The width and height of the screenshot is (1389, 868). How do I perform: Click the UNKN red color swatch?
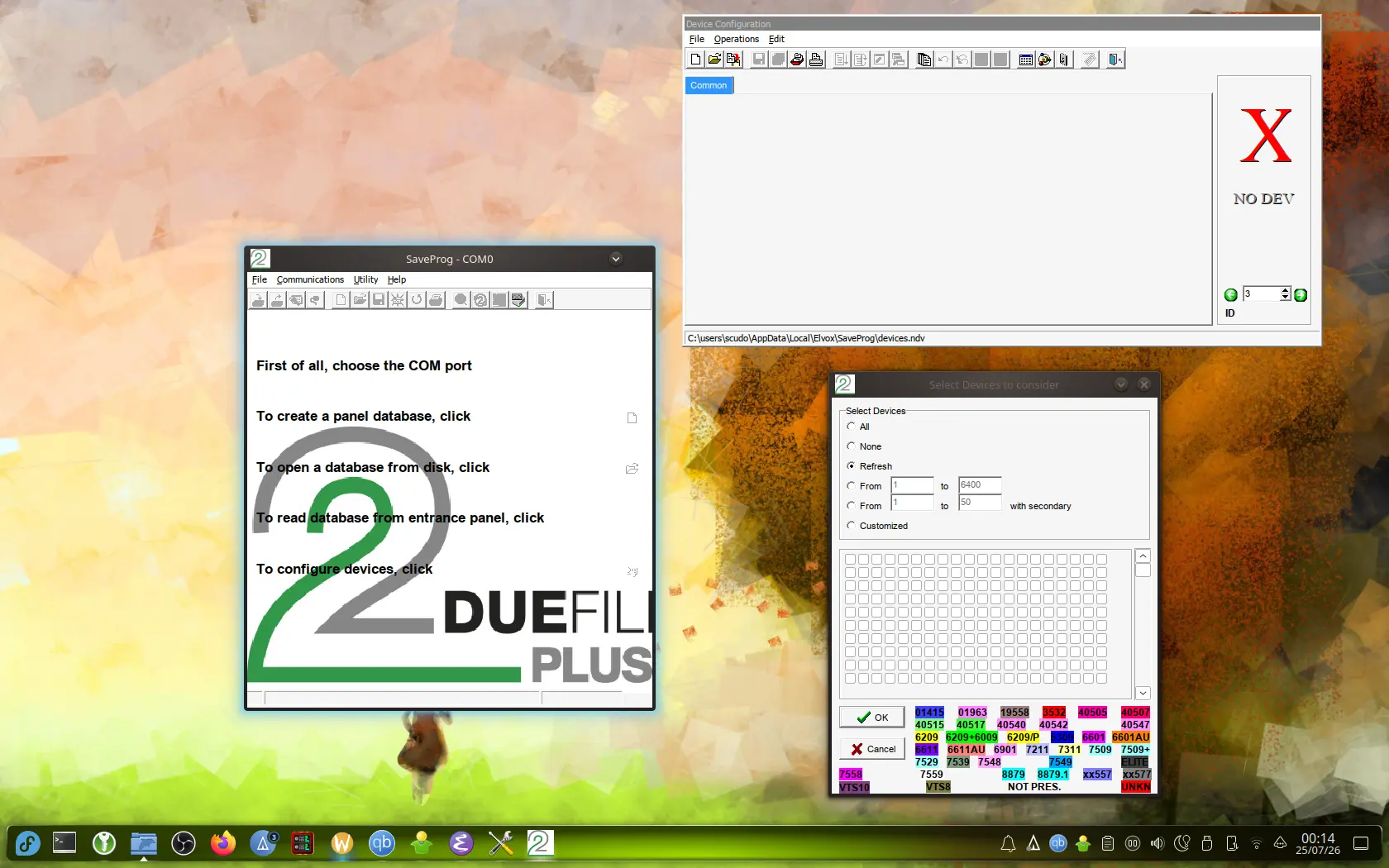pos(1135,787)
